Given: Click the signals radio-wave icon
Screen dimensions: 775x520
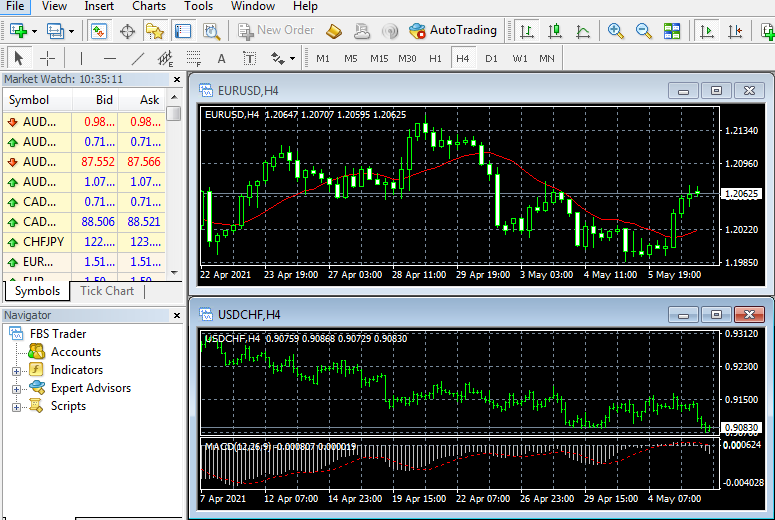Looking at the screenshot, I should tap(390, 31).
